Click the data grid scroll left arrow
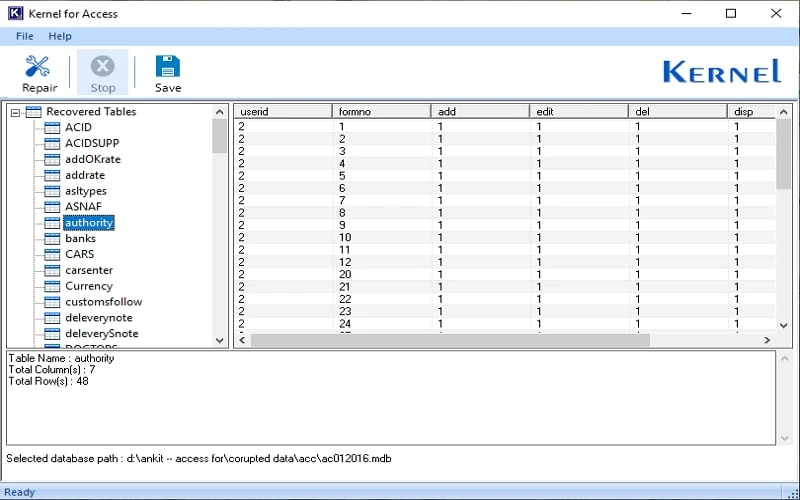The height and width of the screenshot is (500, 800). 242,340
